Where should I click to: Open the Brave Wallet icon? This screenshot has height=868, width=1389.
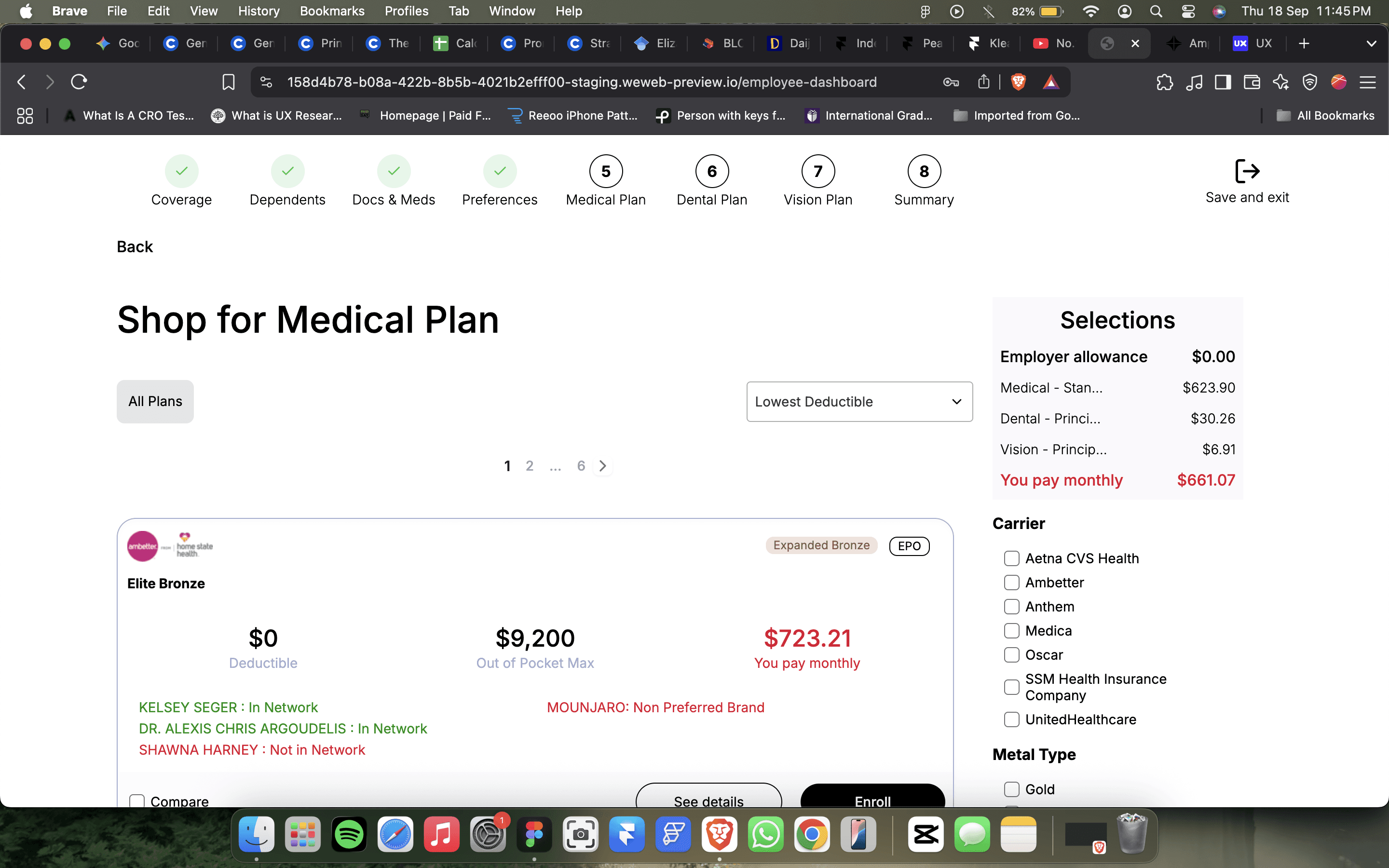1252,82
